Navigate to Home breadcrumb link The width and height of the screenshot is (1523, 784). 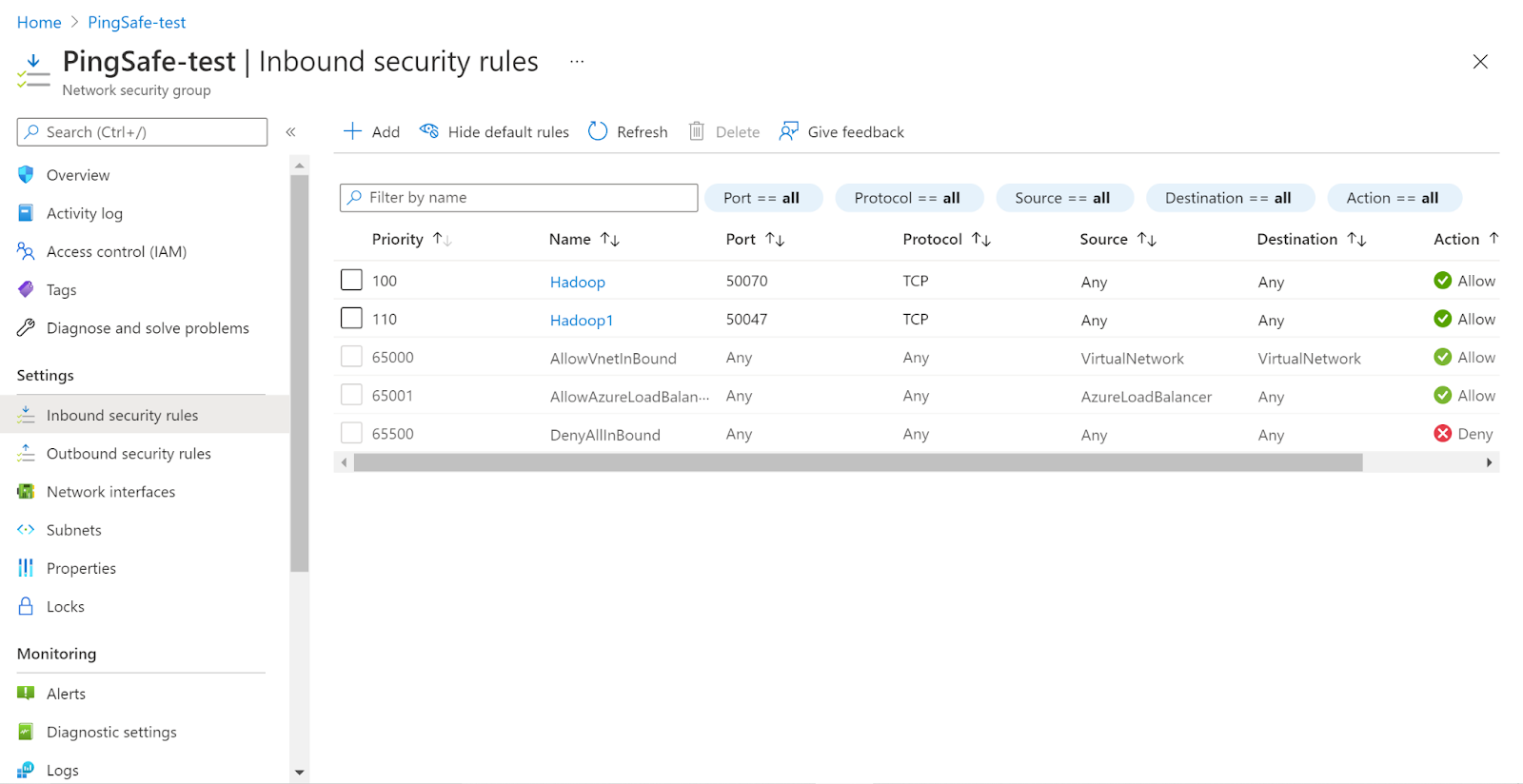point(39,22)
